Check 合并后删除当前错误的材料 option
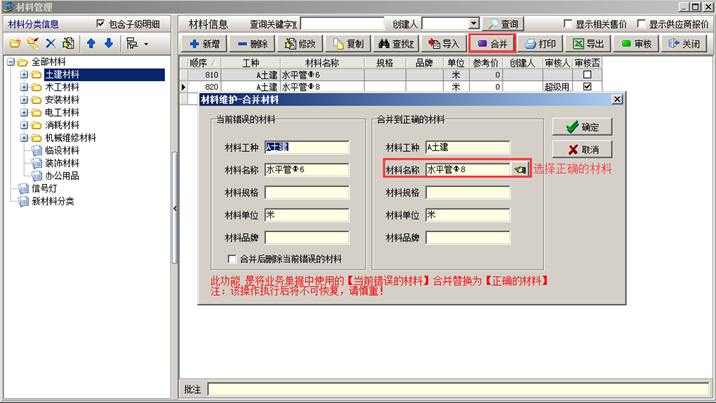716x403 pixels. point(232,259)
